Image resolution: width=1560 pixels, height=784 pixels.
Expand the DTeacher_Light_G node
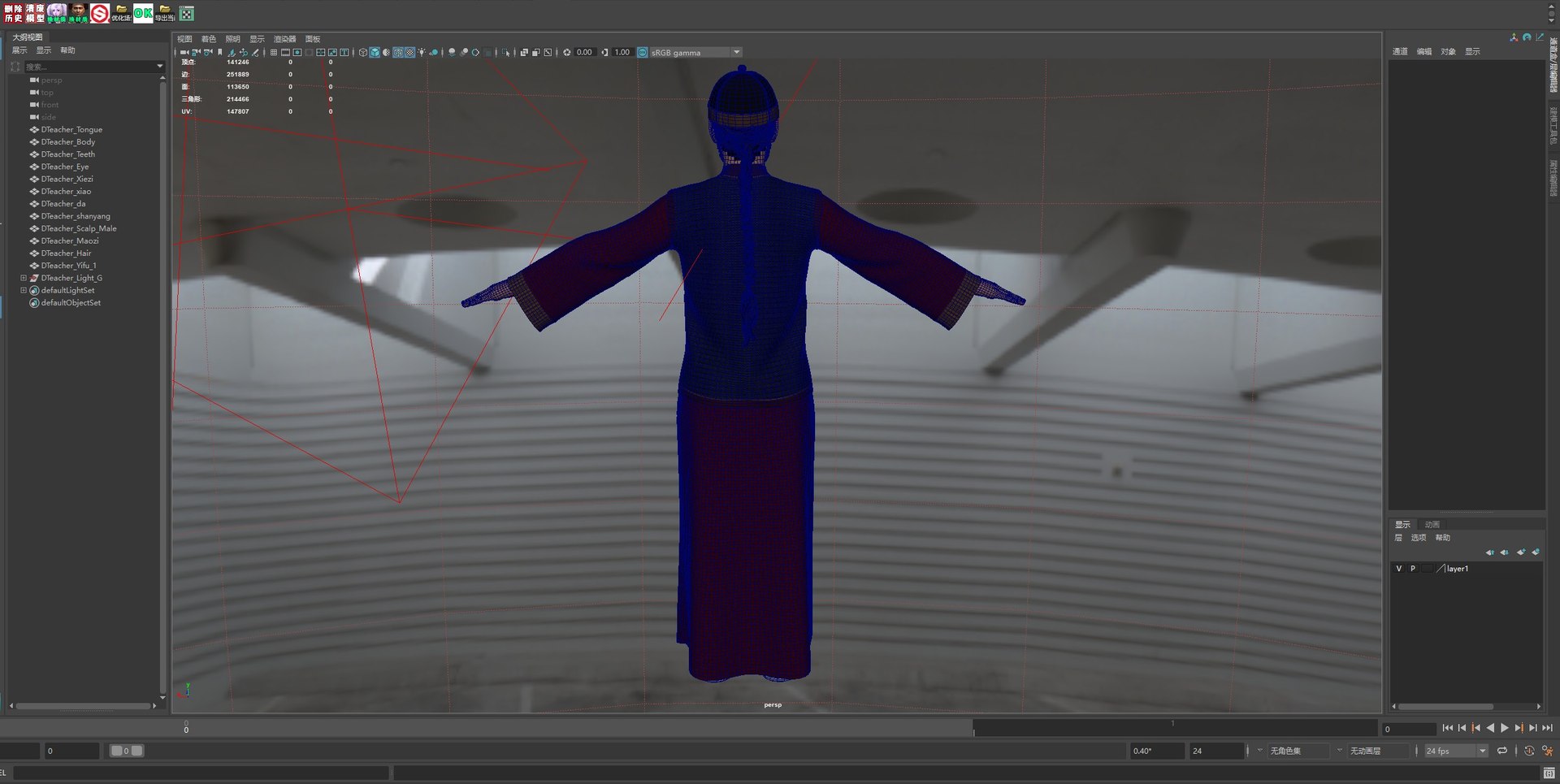(24, 278)
